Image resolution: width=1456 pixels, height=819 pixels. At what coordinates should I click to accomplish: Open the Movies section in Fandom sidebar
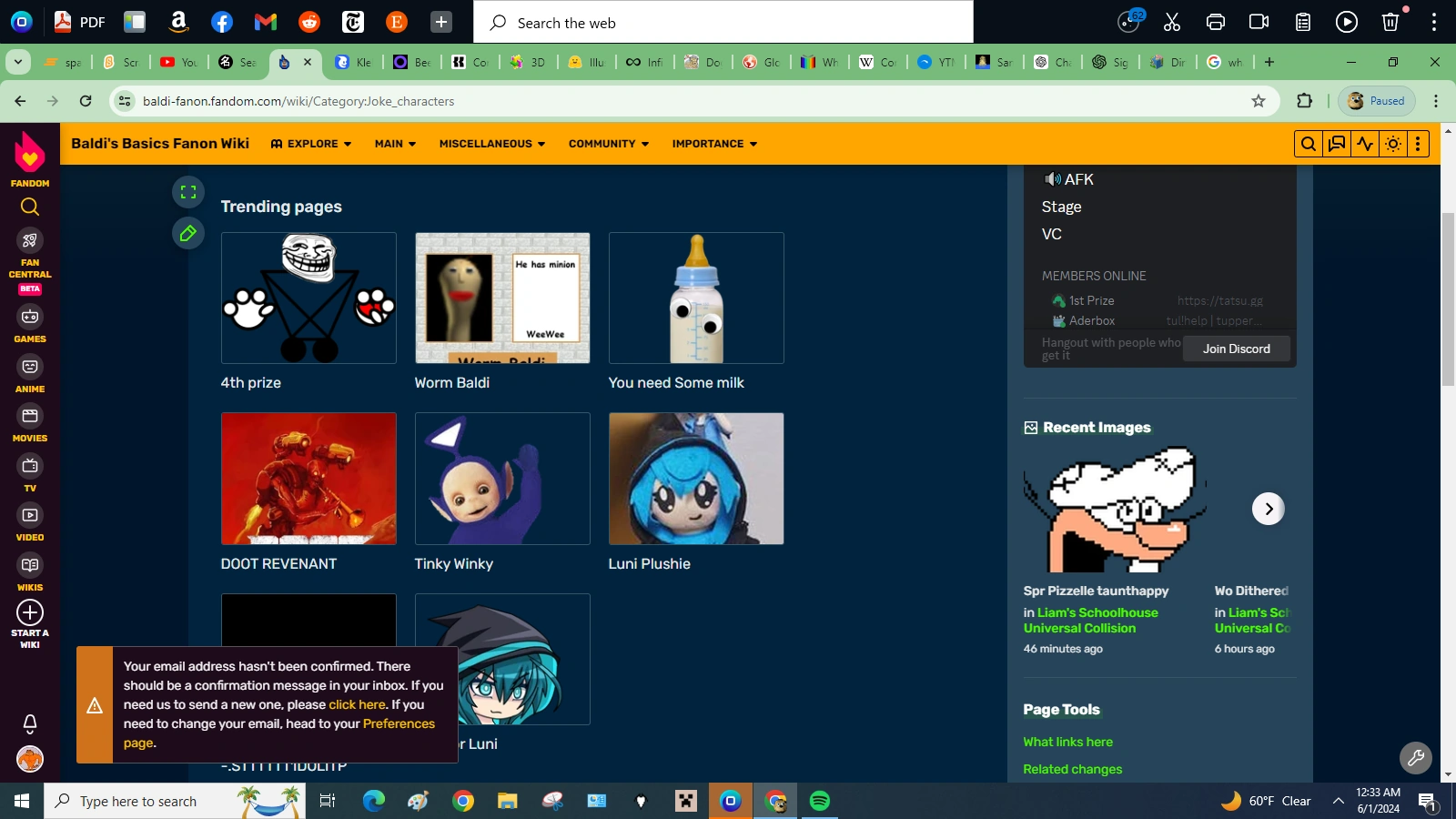click(30, 423)
